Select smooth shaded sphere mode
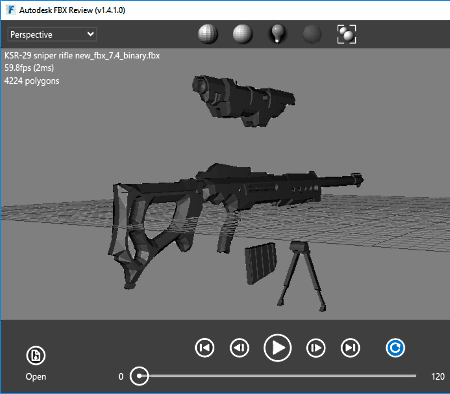The width and height of the screenshot is (450, 394). [242, 34]
